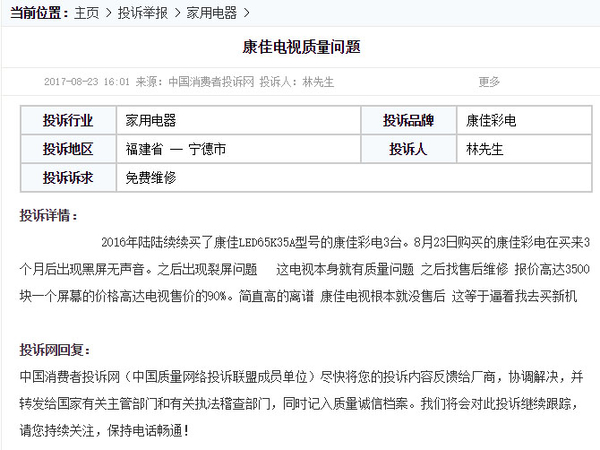
Task: Click the line starting 个月后出现黑屏无声音
Action: click(x=305, y=269)
